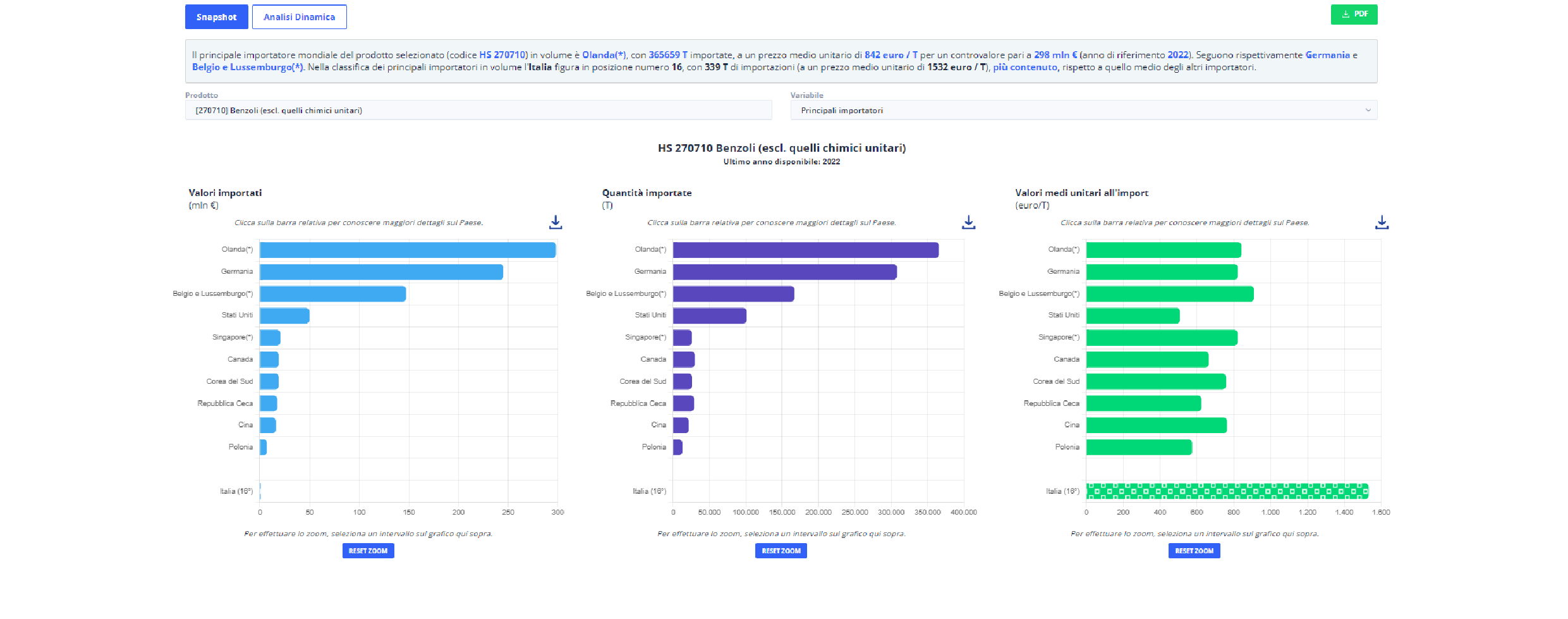Download the Valori importati chart
The image size is (1568, 619).
(555, 222)
